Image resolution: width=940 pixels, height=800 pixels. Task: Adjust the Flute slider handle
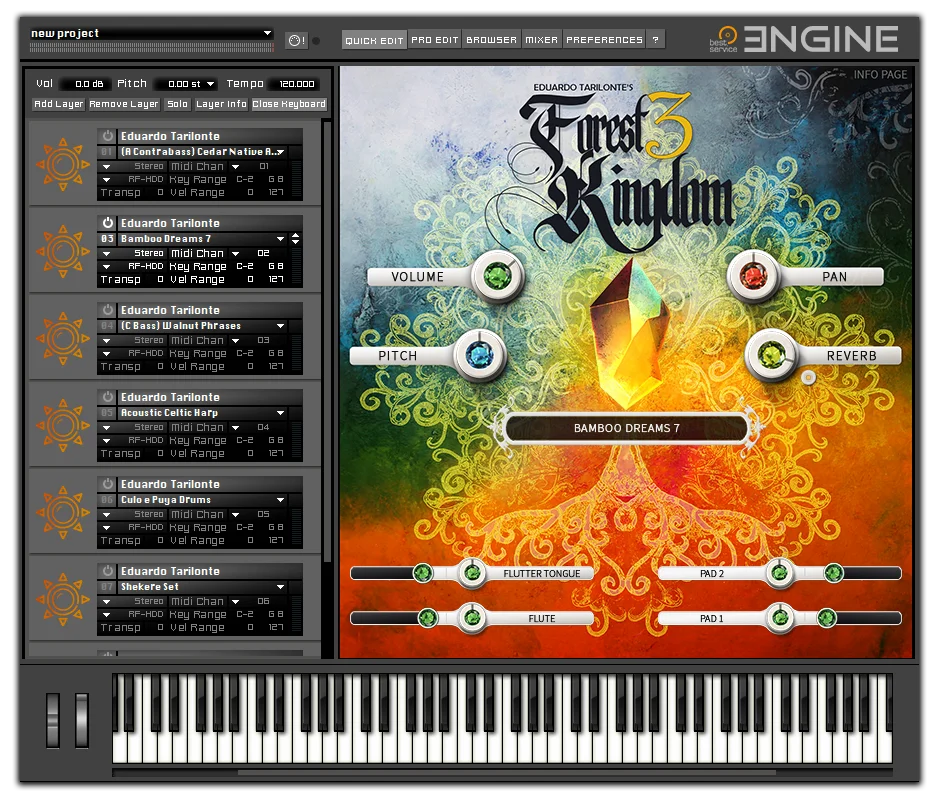click(427, 617)
